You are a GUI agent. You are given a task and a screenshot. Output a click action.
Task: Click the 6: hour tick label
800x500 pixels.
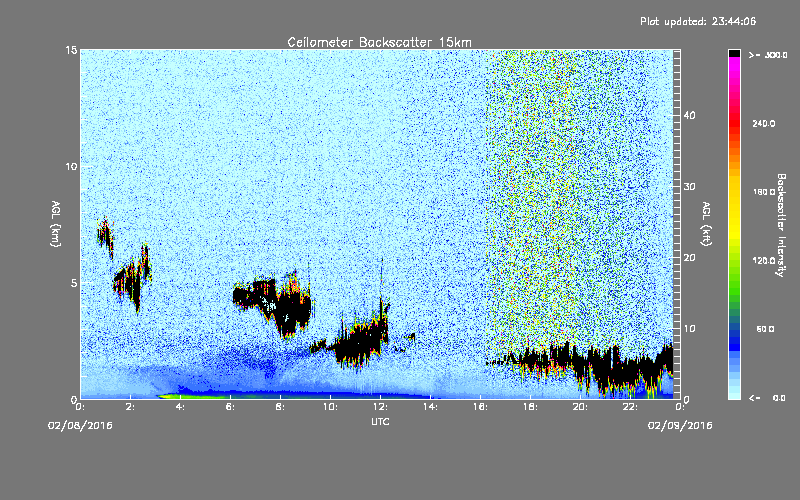click(x=231, y=407)
